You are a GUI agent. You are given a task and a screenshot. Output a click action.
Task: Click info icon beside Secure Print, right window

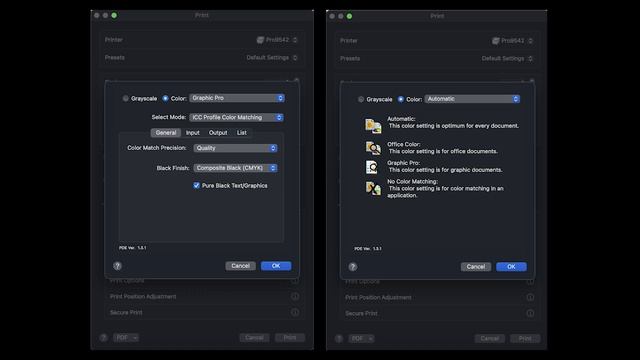tap(530, 313)
